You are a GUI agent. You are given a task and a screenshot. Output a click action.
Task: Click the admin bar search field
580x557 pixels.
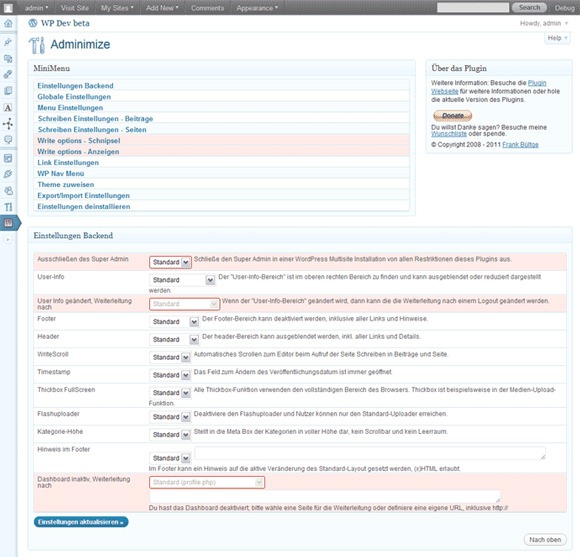point(473,8)
